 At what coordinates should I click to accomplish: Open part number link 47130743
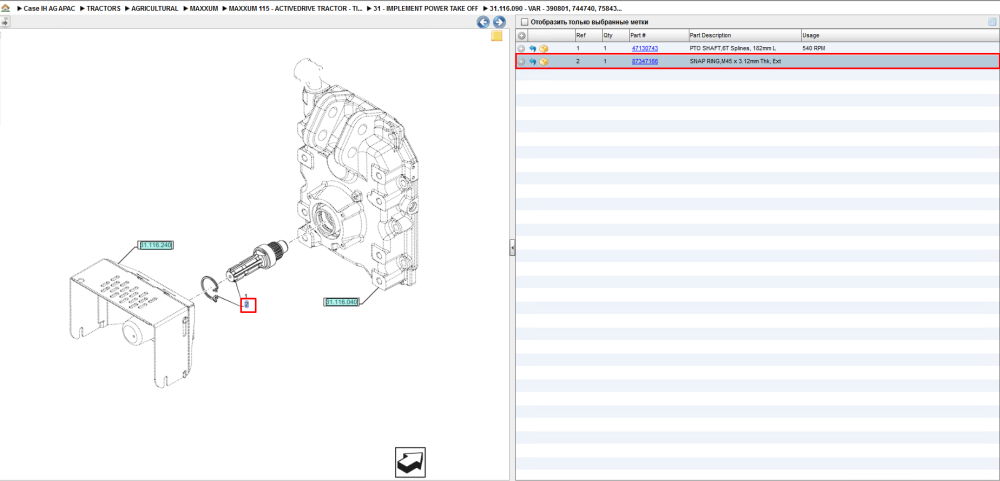(x=644, y=48)
